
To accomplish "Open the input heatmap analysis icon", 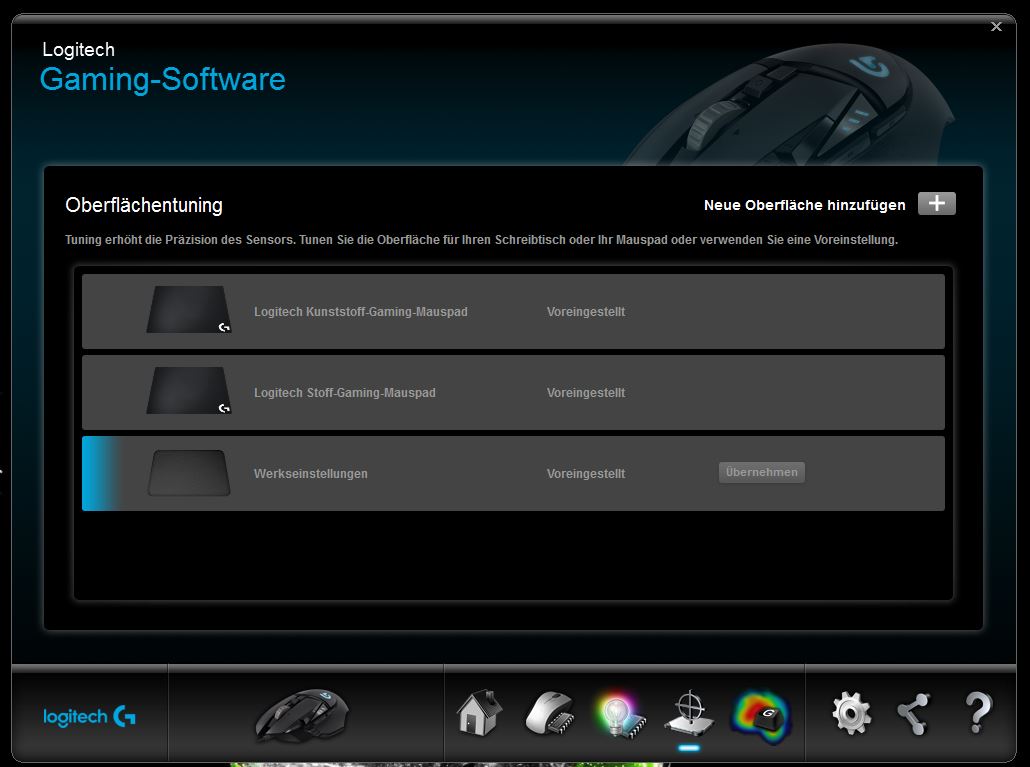I will point(760,714).
